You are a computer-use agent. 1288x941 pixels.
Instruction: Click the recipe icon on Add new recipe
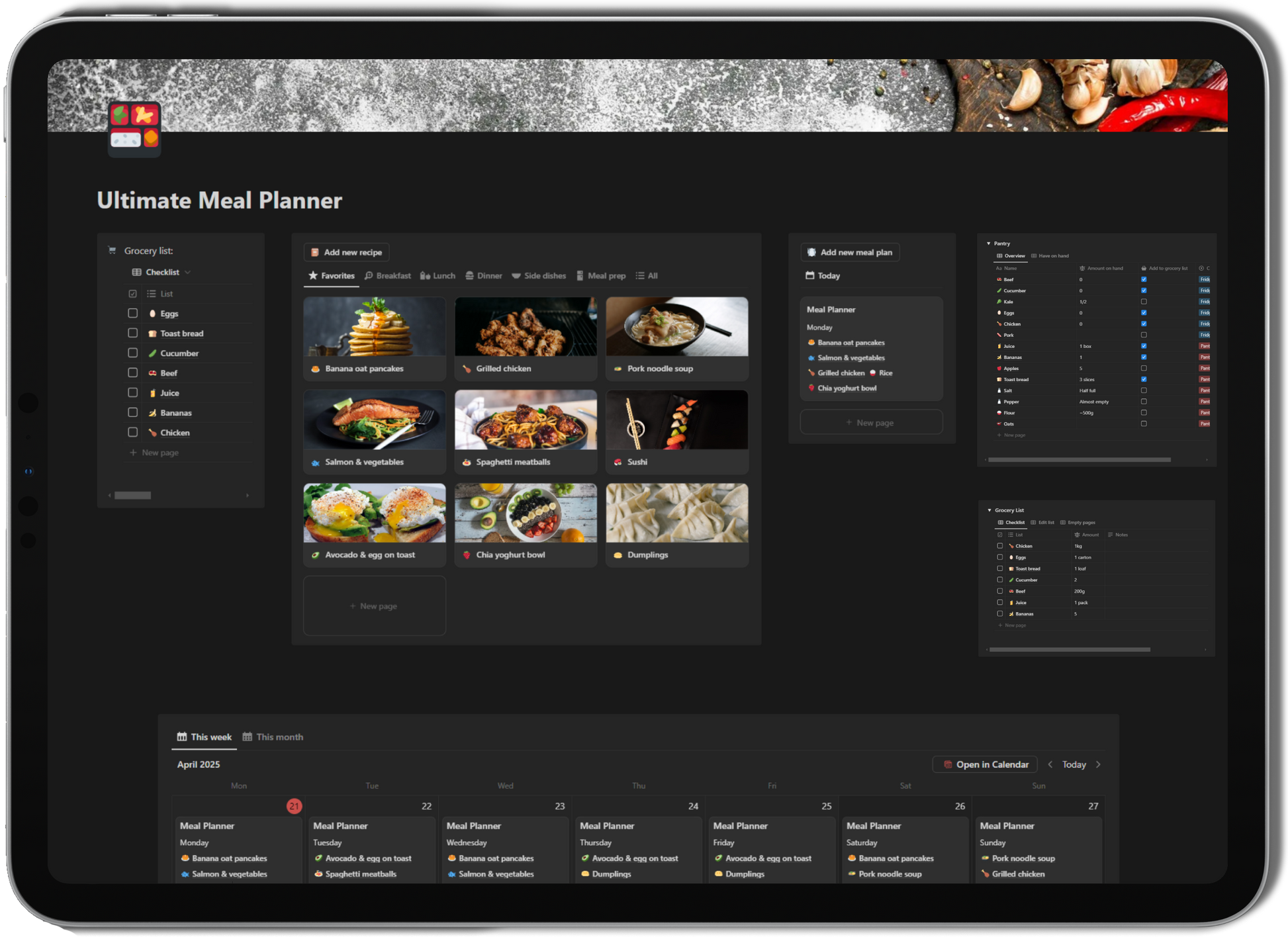tap(315, 252)
